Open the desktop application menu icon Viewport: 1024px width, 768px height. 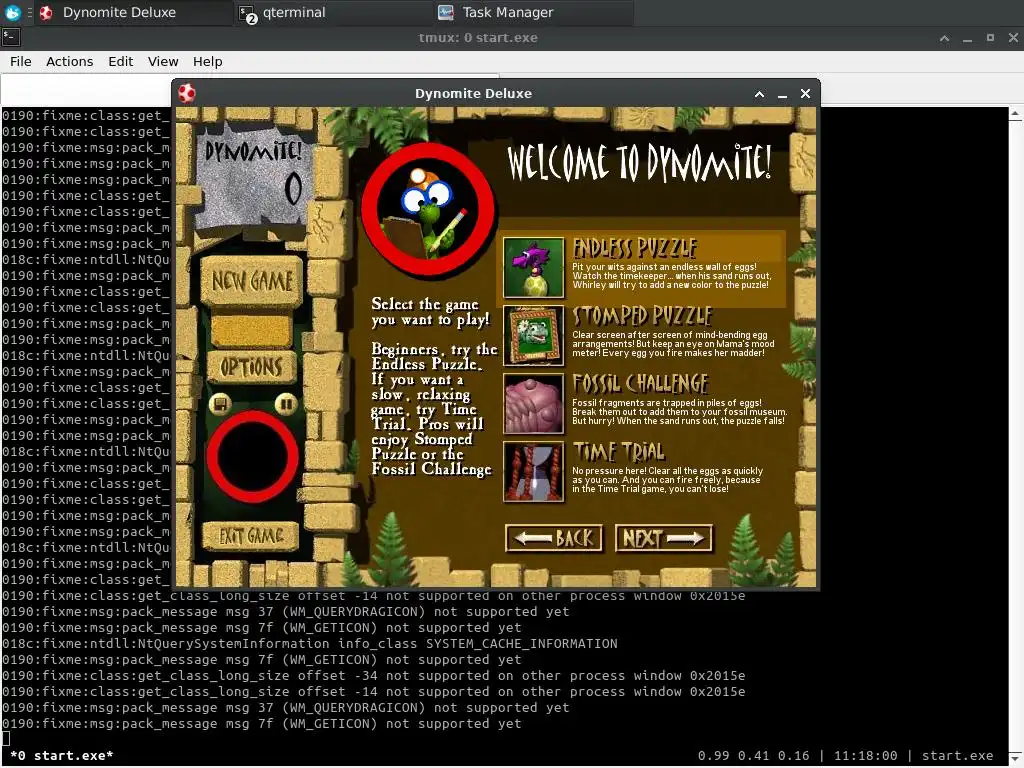click(12, 12)
